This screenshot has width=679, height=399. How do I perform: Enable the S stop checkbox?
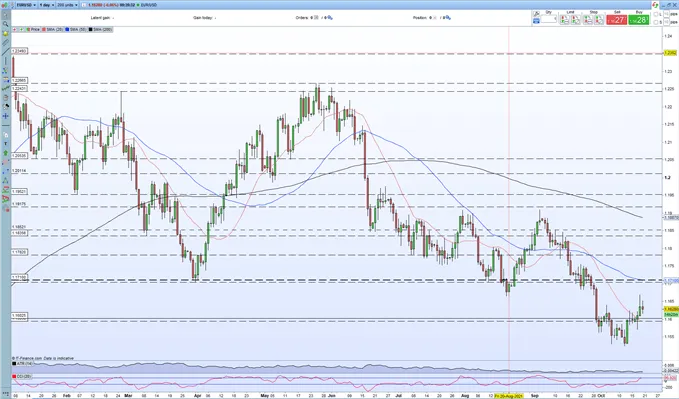pos(656,22)
